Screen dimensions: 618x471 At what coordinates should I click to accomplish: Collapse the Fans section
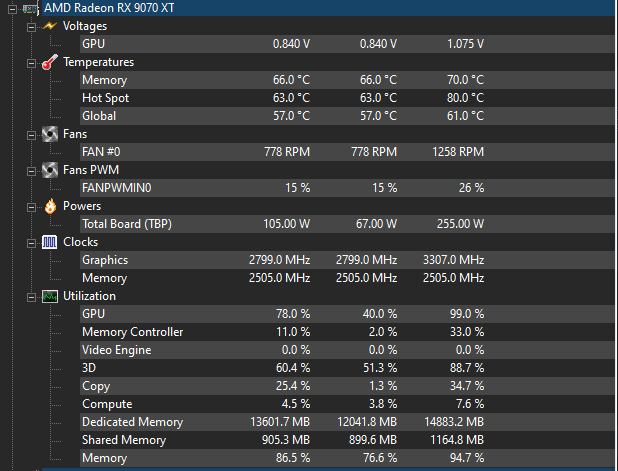coord(31,135)
